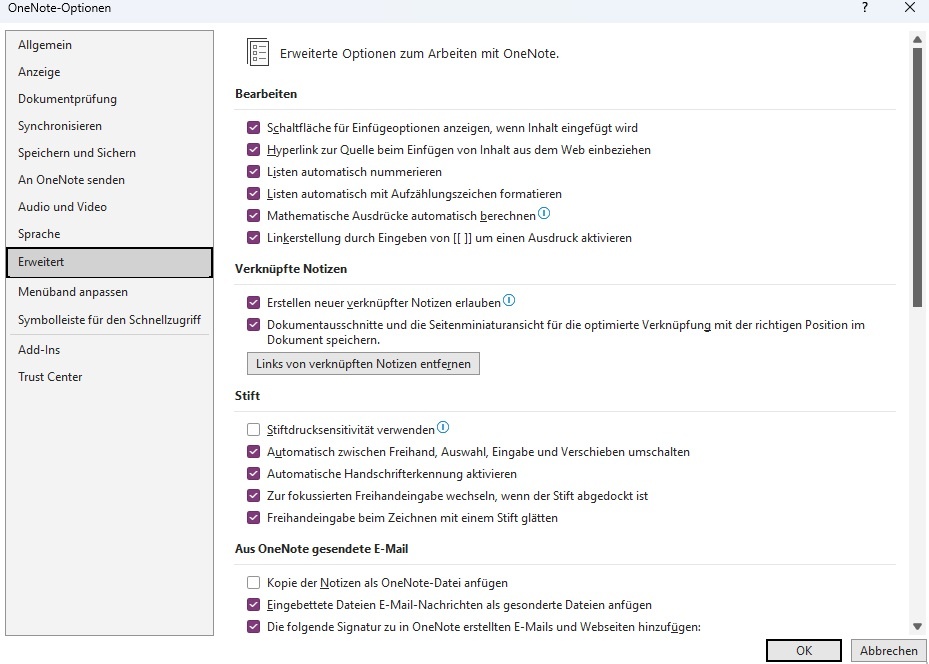This screenshot has height=664, width=929.
Task: Select An OneNote senden category
Action: [x=109, y=179]
